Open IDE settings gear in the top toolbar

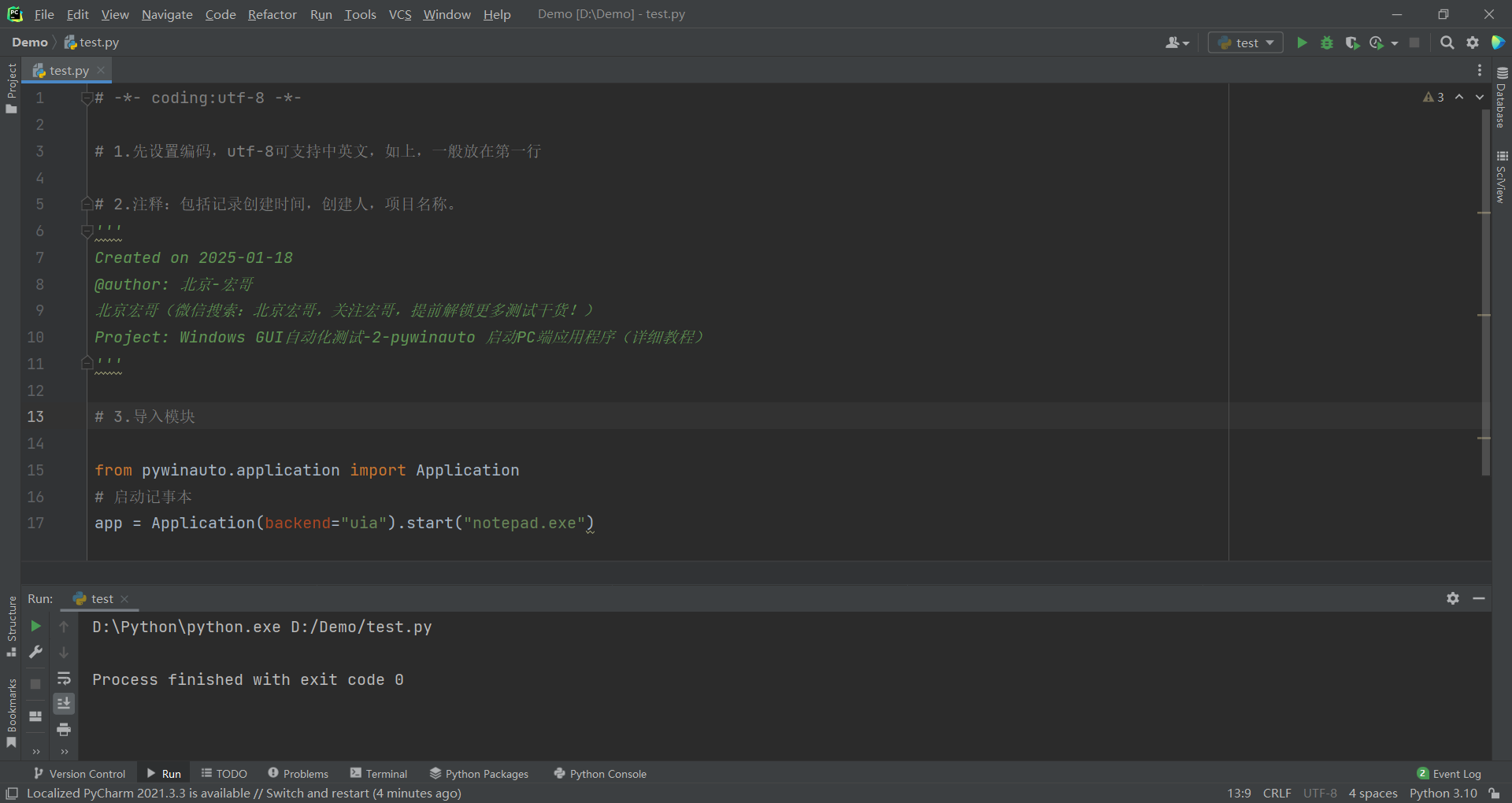coord(1473,43)
